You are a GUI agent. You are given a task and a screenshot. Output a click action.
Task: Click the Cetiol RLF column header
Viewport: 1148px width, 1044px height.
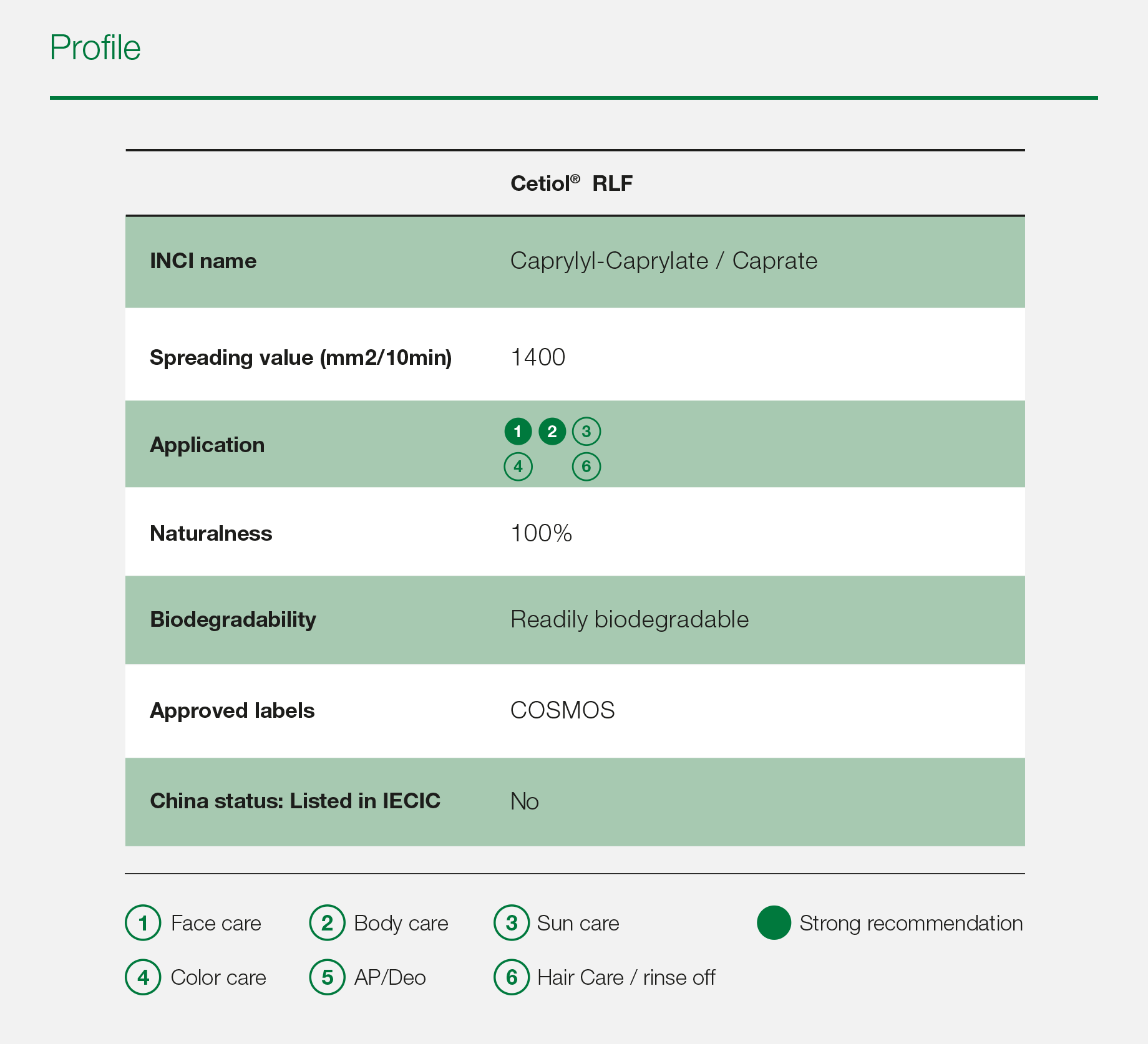tap(572, 183)
